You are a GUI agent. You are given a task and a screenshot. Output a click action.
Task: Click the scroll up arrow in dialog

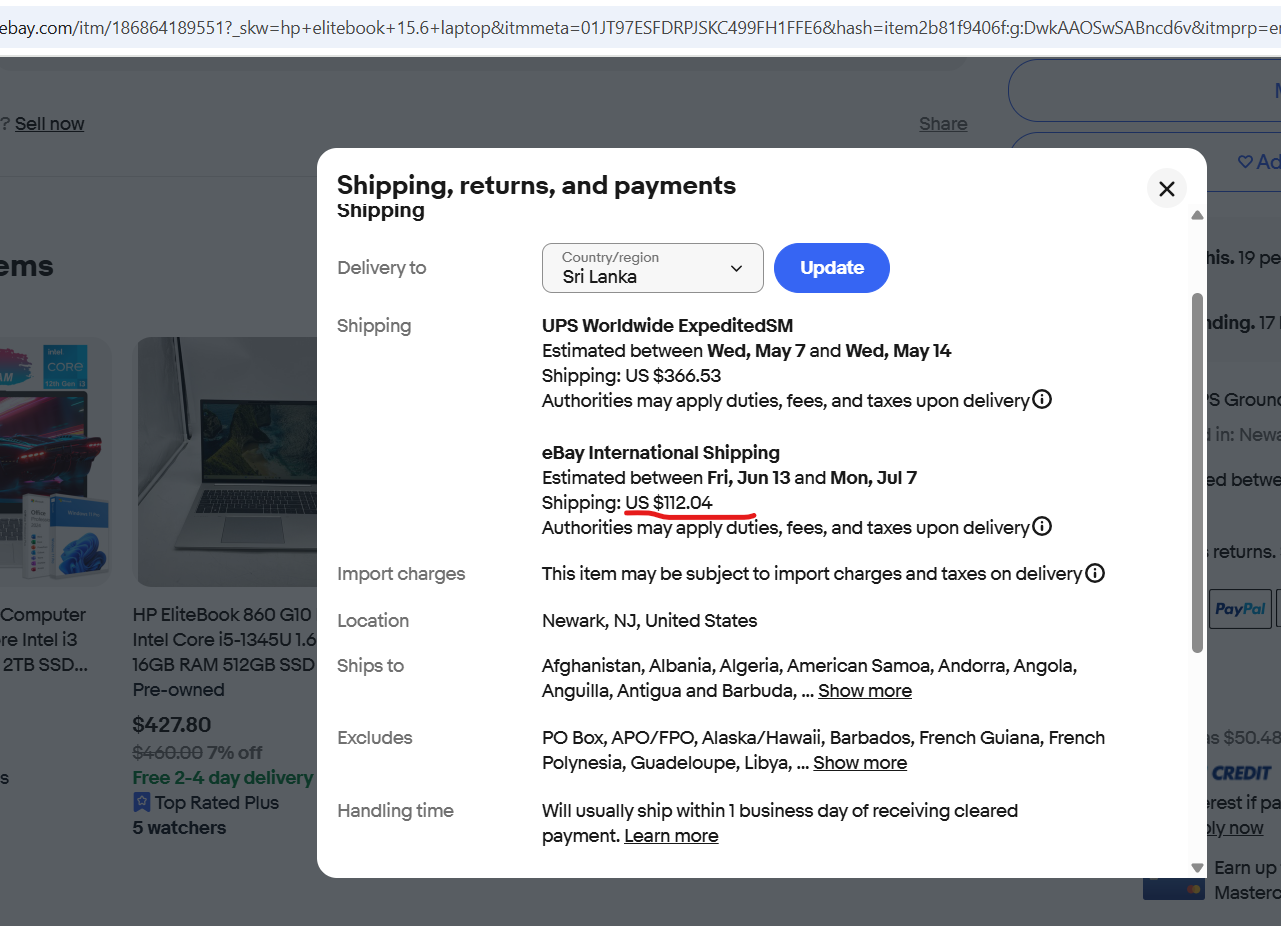pyautogui.click(x=1197, y=215)
